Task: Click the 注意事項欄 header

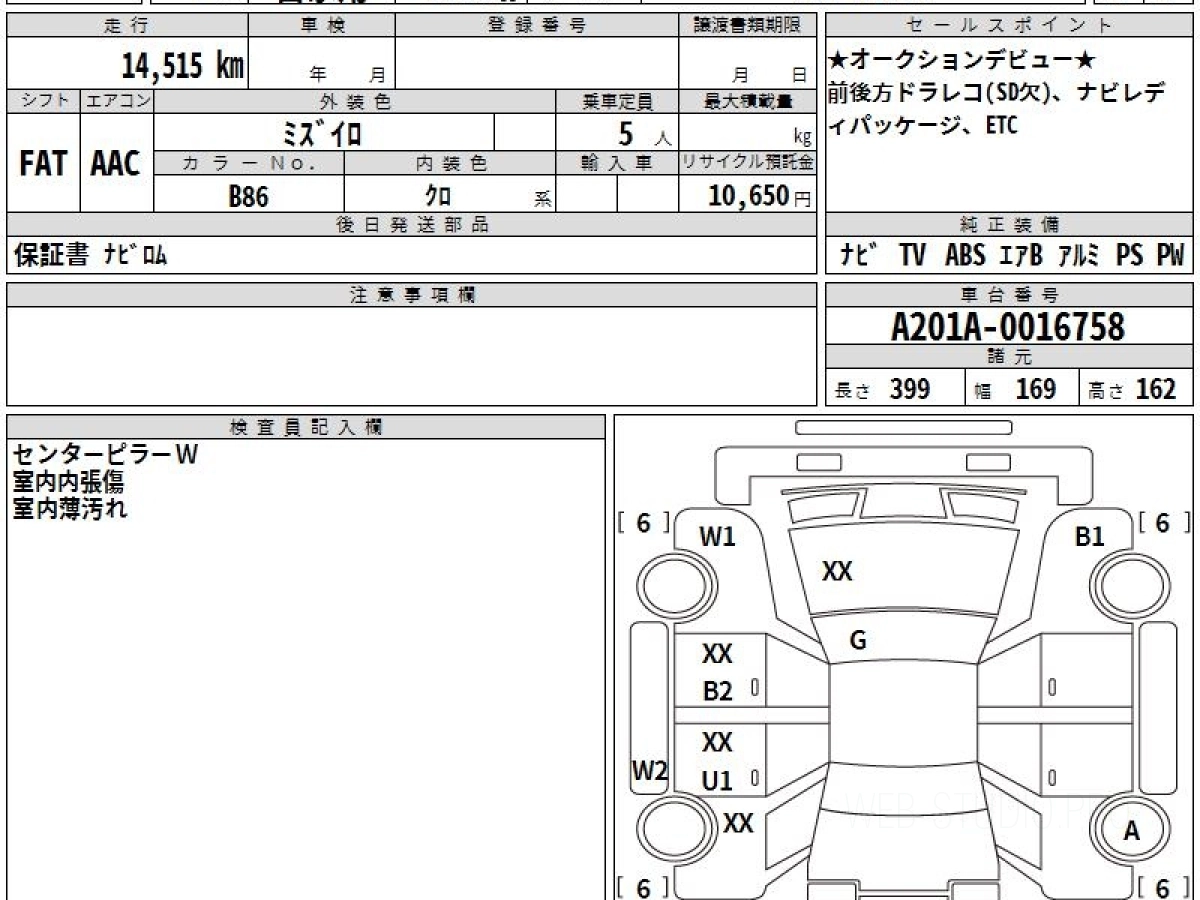Action: click(x=411, y=294)
